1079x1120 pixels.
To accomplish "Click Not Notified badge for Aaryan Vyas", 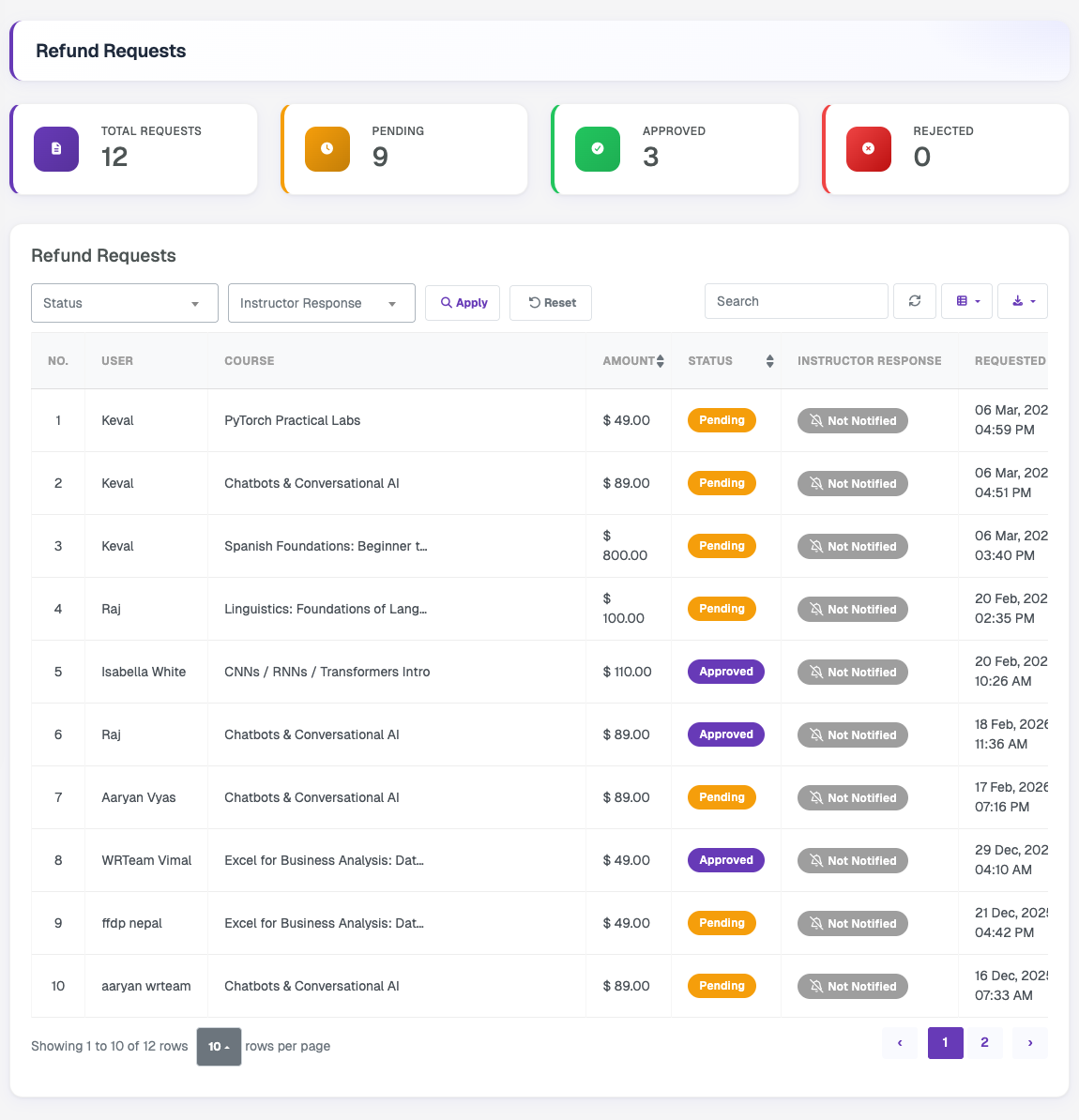I will pos(853,798).
